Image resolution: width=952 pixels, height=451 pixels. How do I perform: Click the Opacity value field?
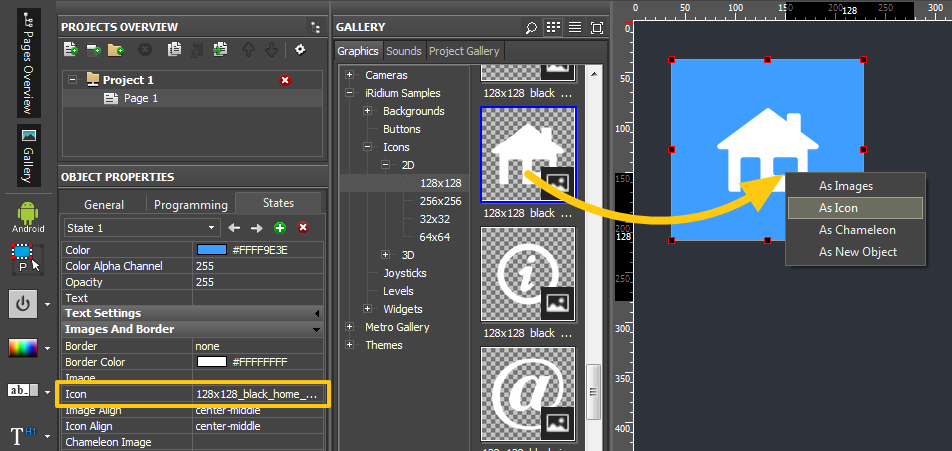[258, 282]
